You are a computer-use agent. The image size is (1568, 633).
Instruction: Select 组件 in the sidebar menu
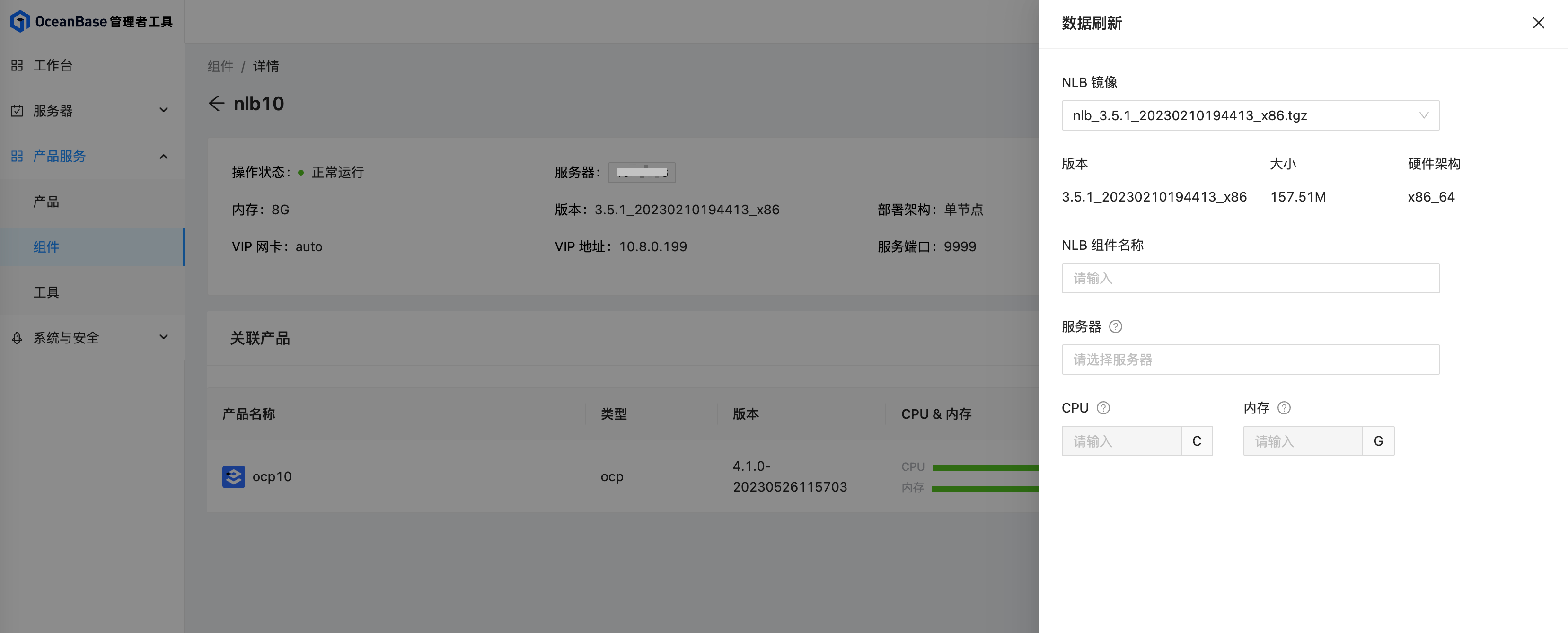(46, 246)
